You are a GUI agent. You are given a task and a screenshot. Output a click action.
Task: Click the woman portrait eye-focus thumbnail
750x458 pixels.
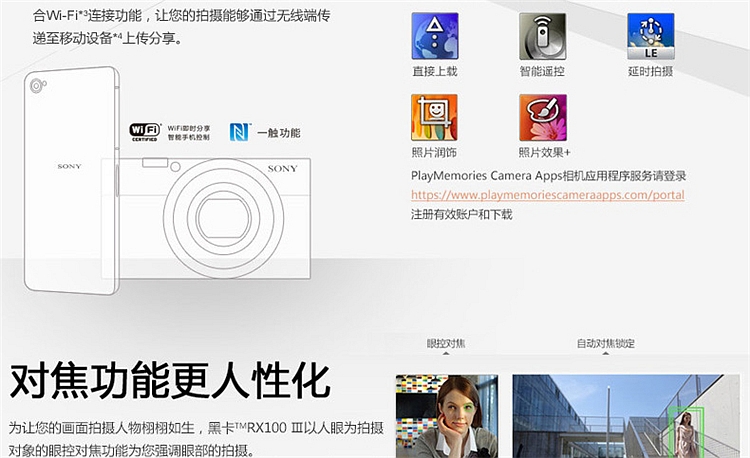pyautogui.click(x=447, y=416)
